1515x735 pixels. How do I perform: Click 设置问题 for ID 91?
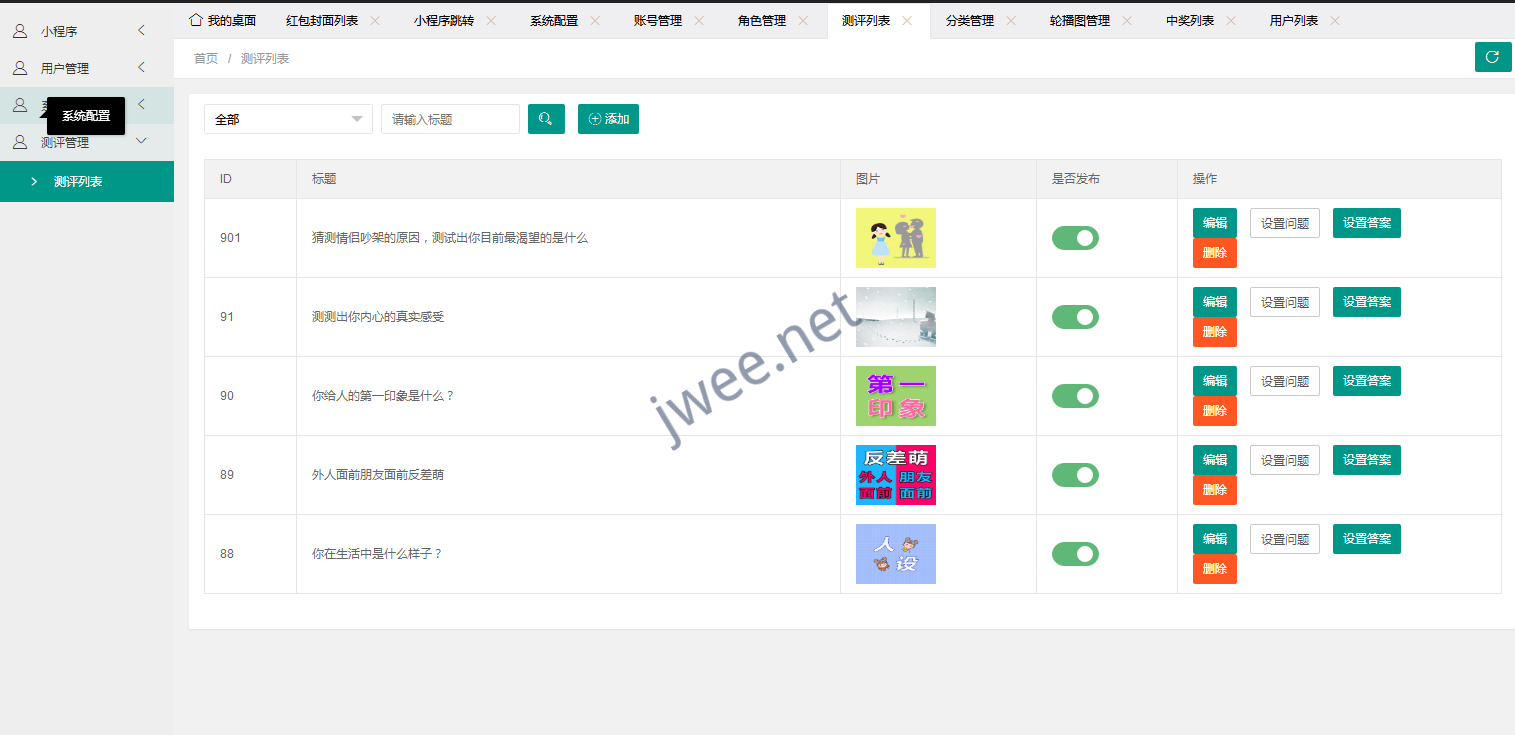[x=1285, y=302]
